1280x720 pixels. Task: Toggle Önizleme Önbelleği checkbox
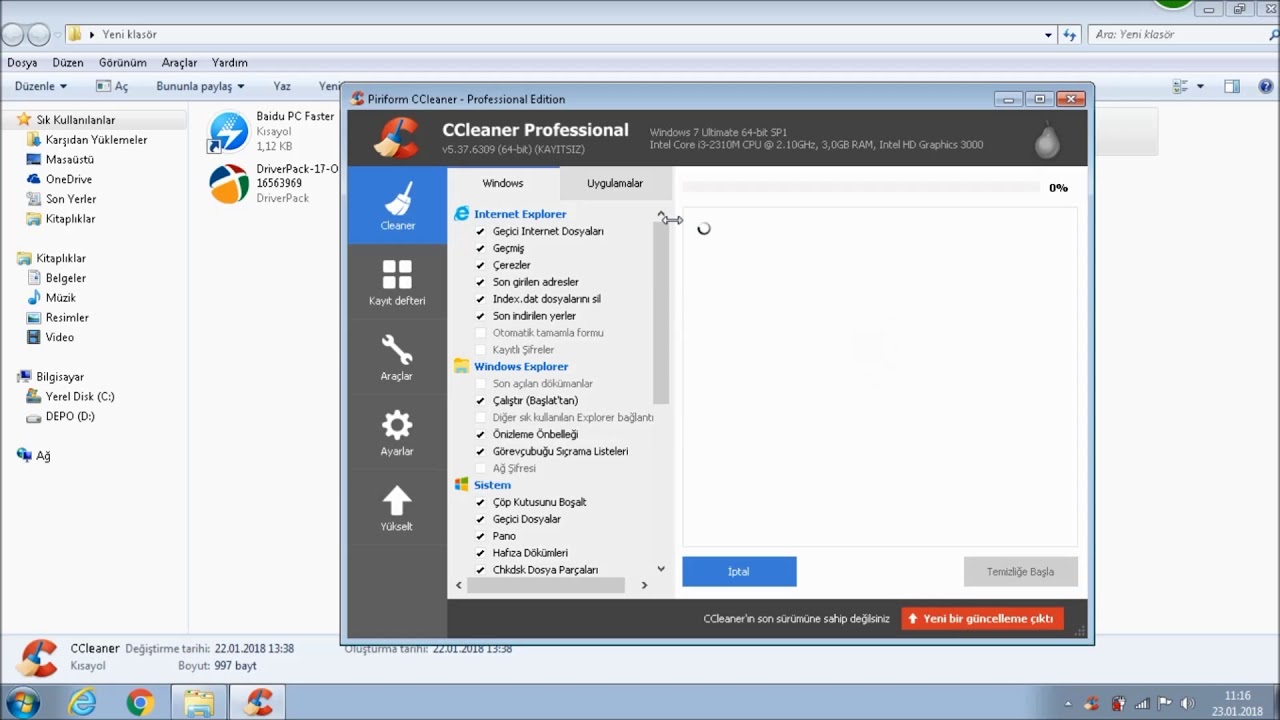[480, 434]
